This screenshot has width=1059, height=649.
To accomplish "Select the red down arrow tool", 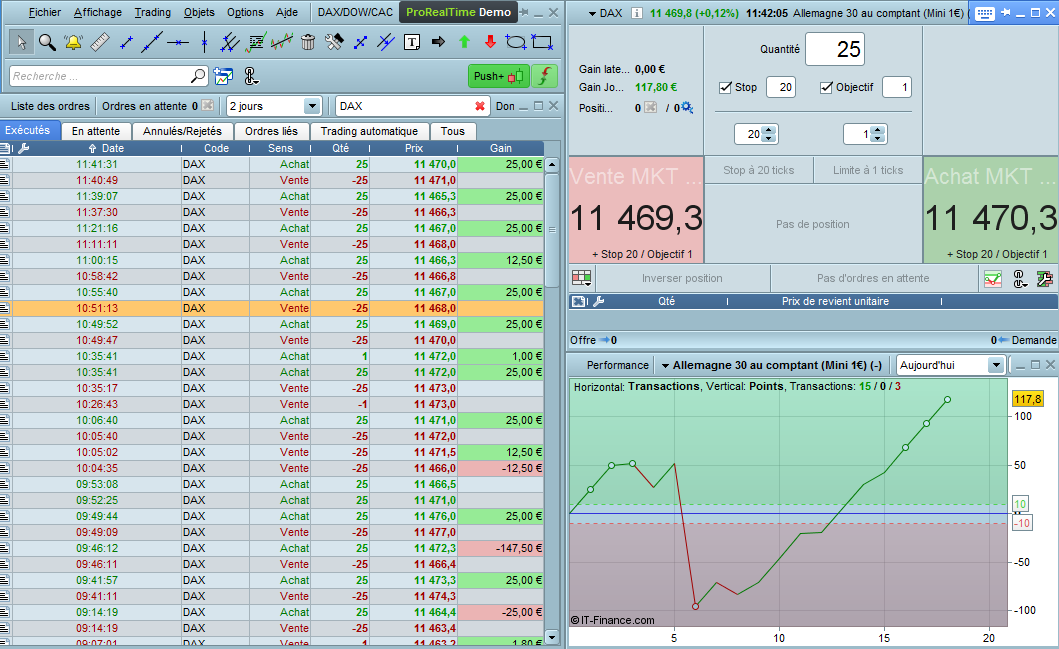I will 490,42.
